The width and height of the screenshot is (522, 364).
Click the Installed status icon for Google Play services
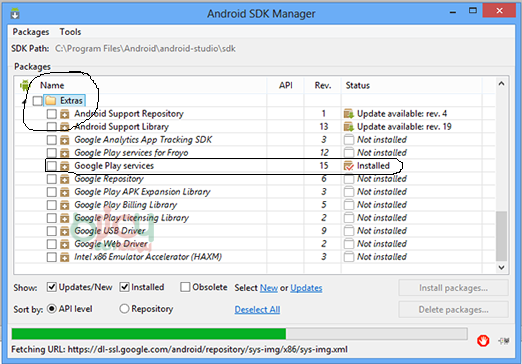[x=349, y=166]
